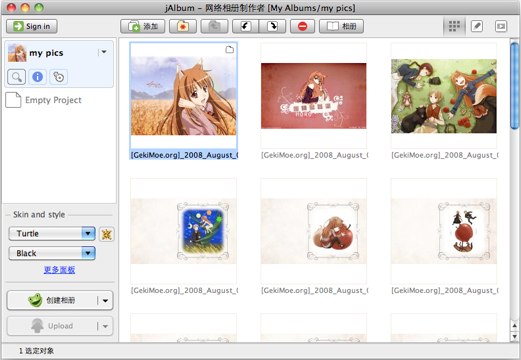Select the red background thumbnail
The image size is (521, 360).
(x=314, y=96)
